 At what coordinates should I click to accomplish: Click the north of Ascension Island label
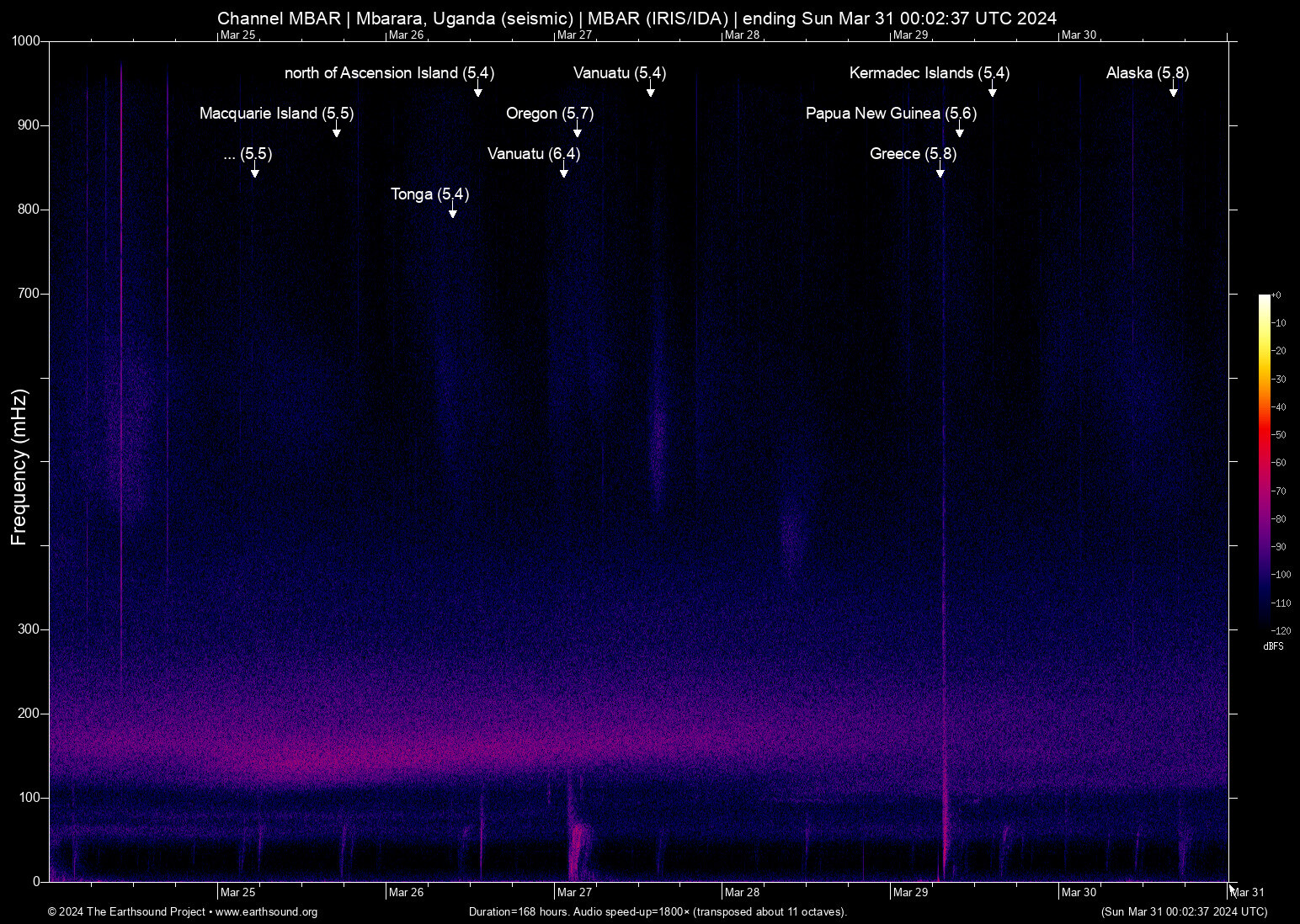click(x=390, y=74)
